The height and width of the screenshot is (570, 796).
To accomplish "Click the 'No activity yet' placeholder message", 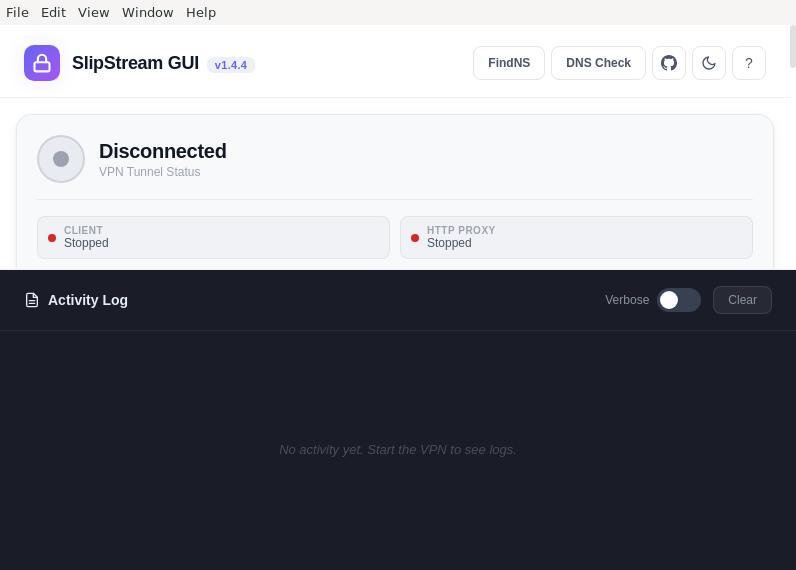I will click(397, 450).
